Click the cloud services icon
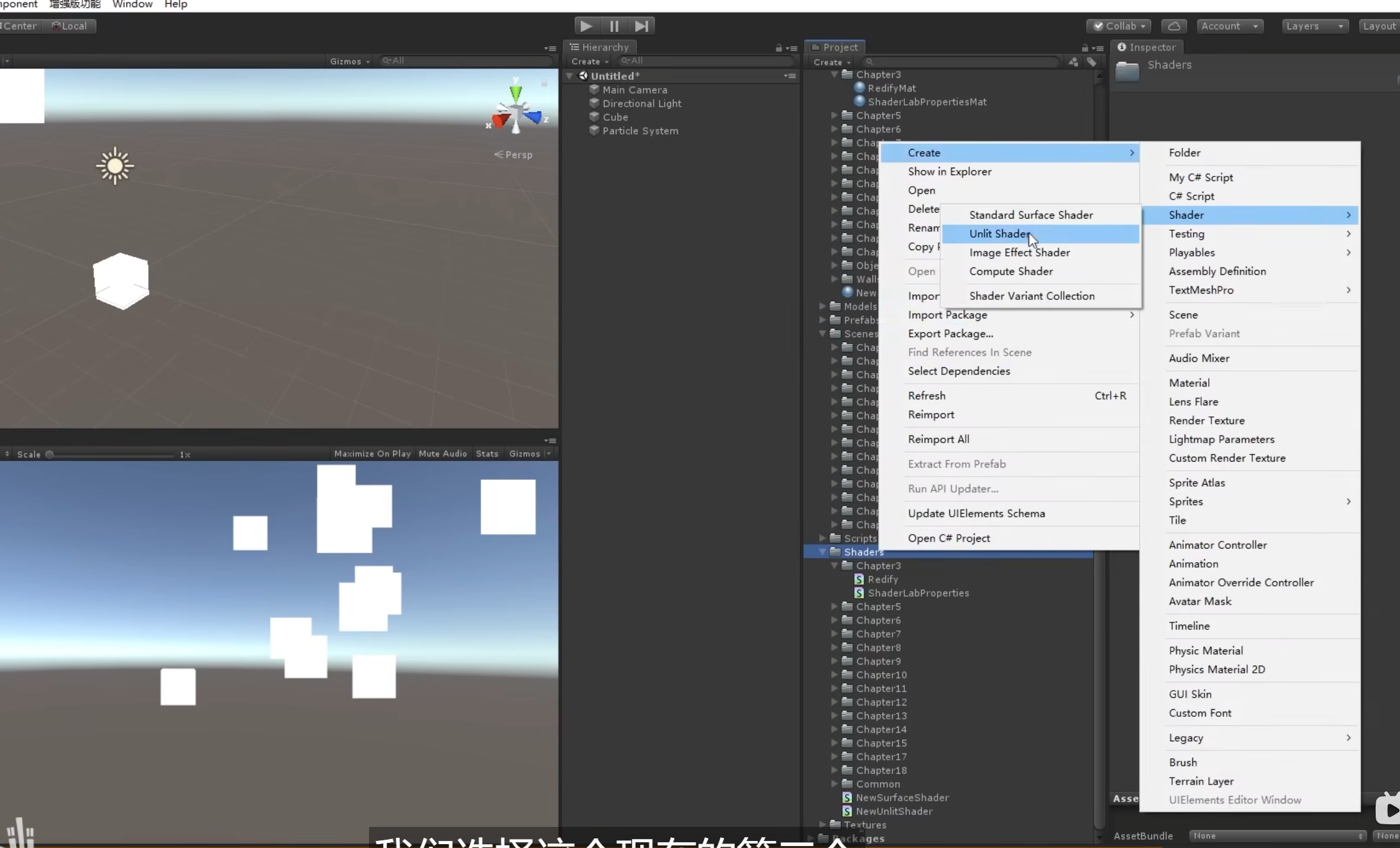The image size is (1400, 848). 1174,26
